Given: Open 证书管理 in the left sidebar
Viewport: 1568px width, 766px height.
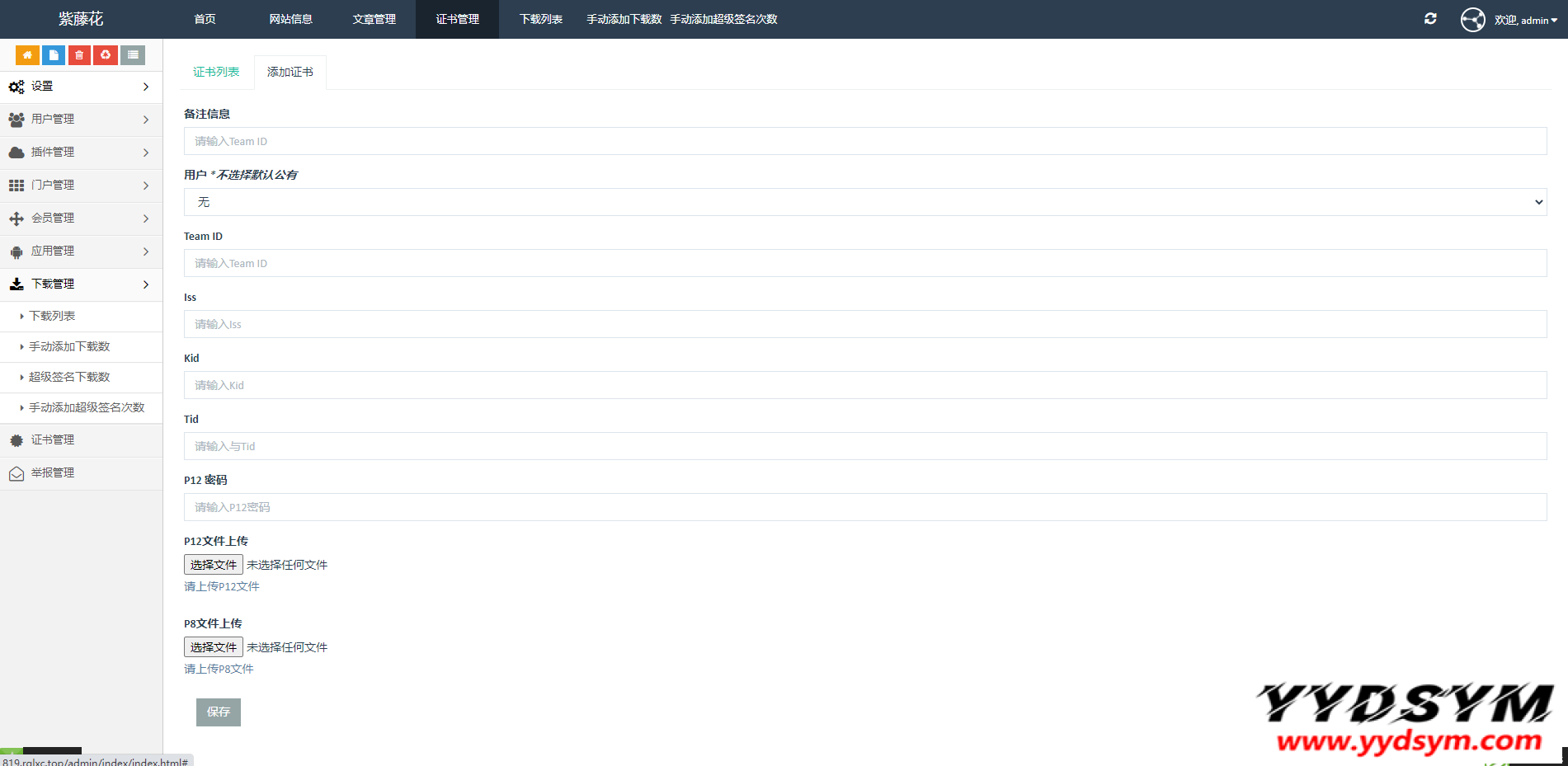Looking at the screenshot, I should point(53,440).
